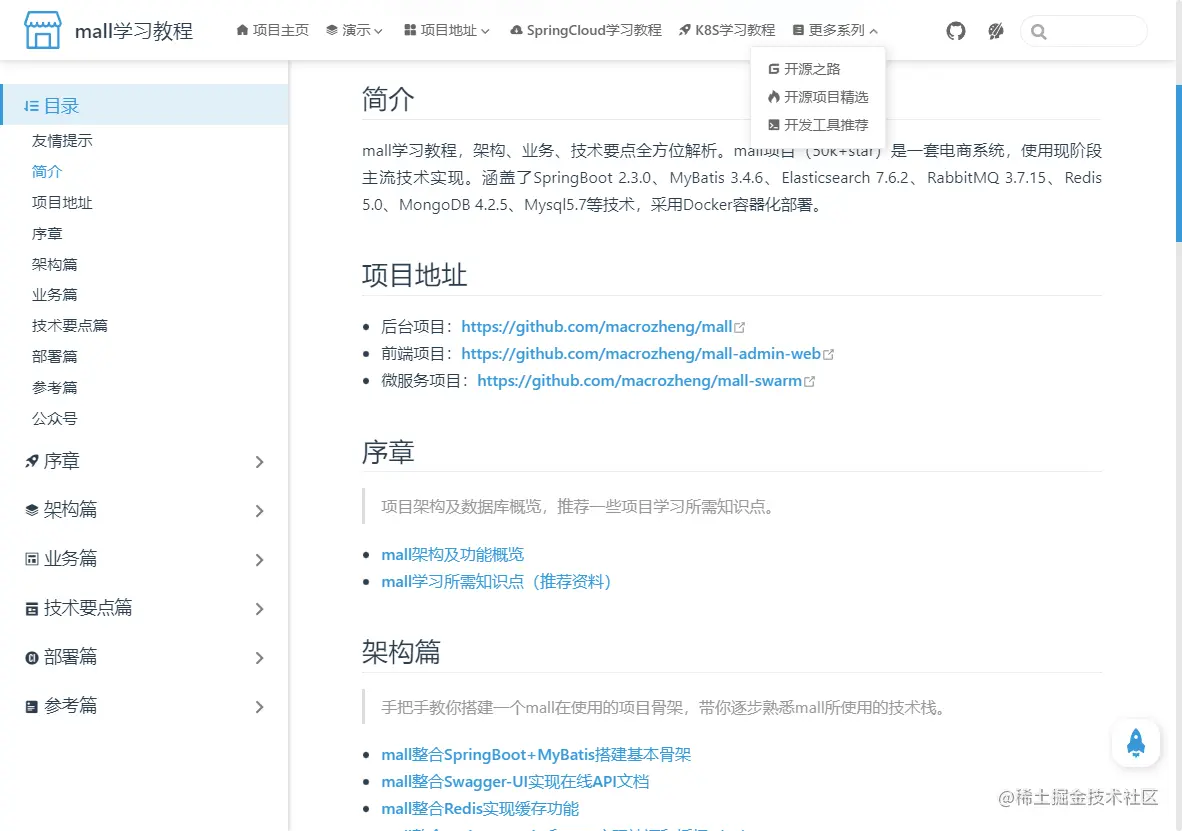The height and width of the screenshot is (831, 1182).
Task: Open mall整合Redis实现缓存功能 link
Action: (480, 808)
